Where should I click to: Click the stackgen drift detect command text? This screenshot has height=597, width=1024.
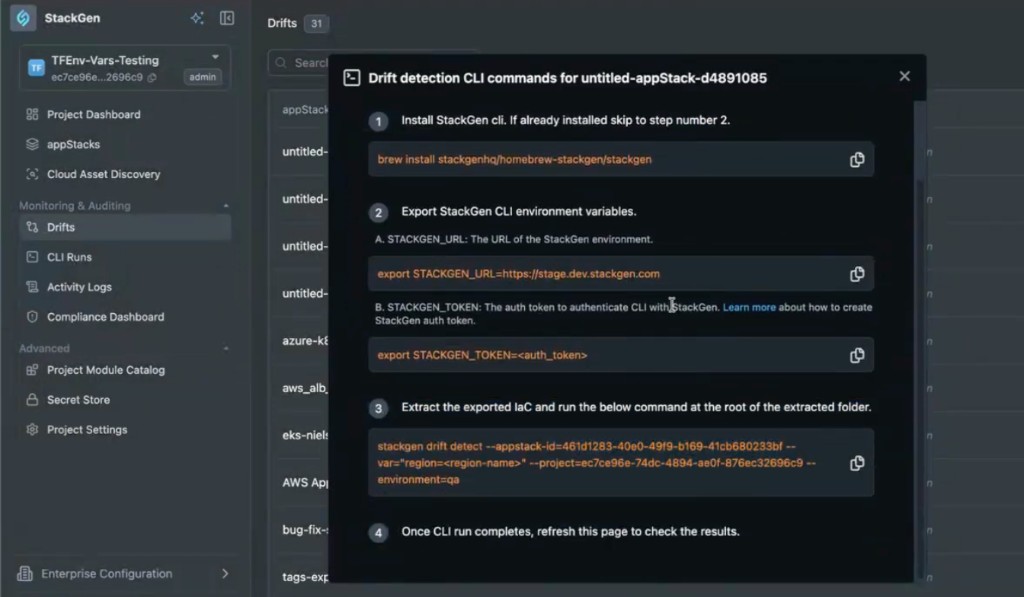point(596,463)
